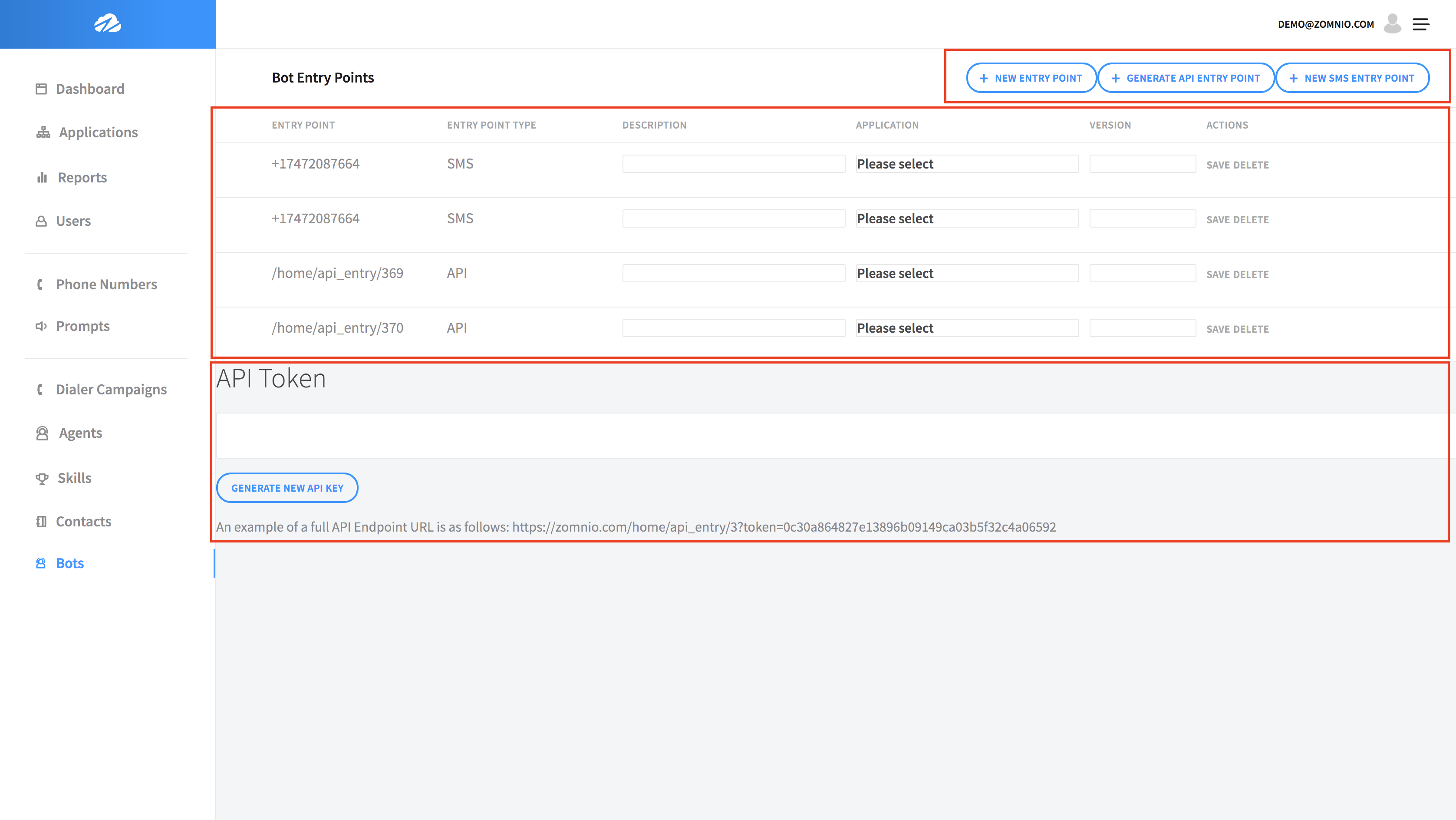Click Save for api_entry/370 row
Viewport: 1456px width, 820px height.
(x=1218, y=330)
